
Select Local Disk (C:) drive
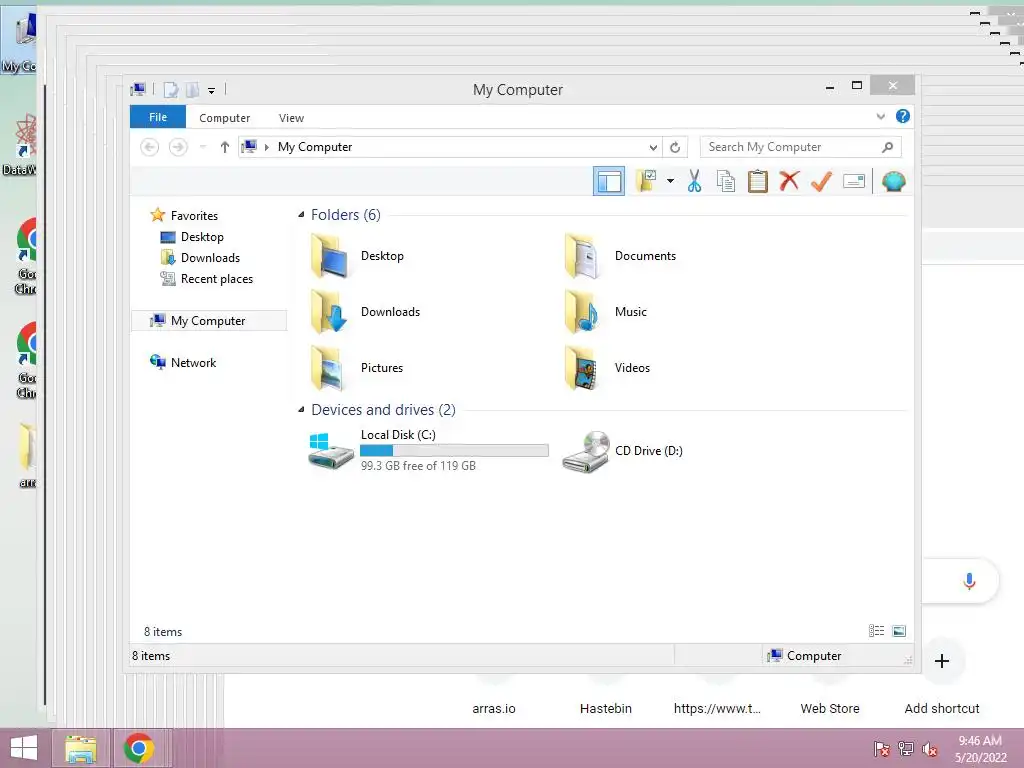point(428,450)
